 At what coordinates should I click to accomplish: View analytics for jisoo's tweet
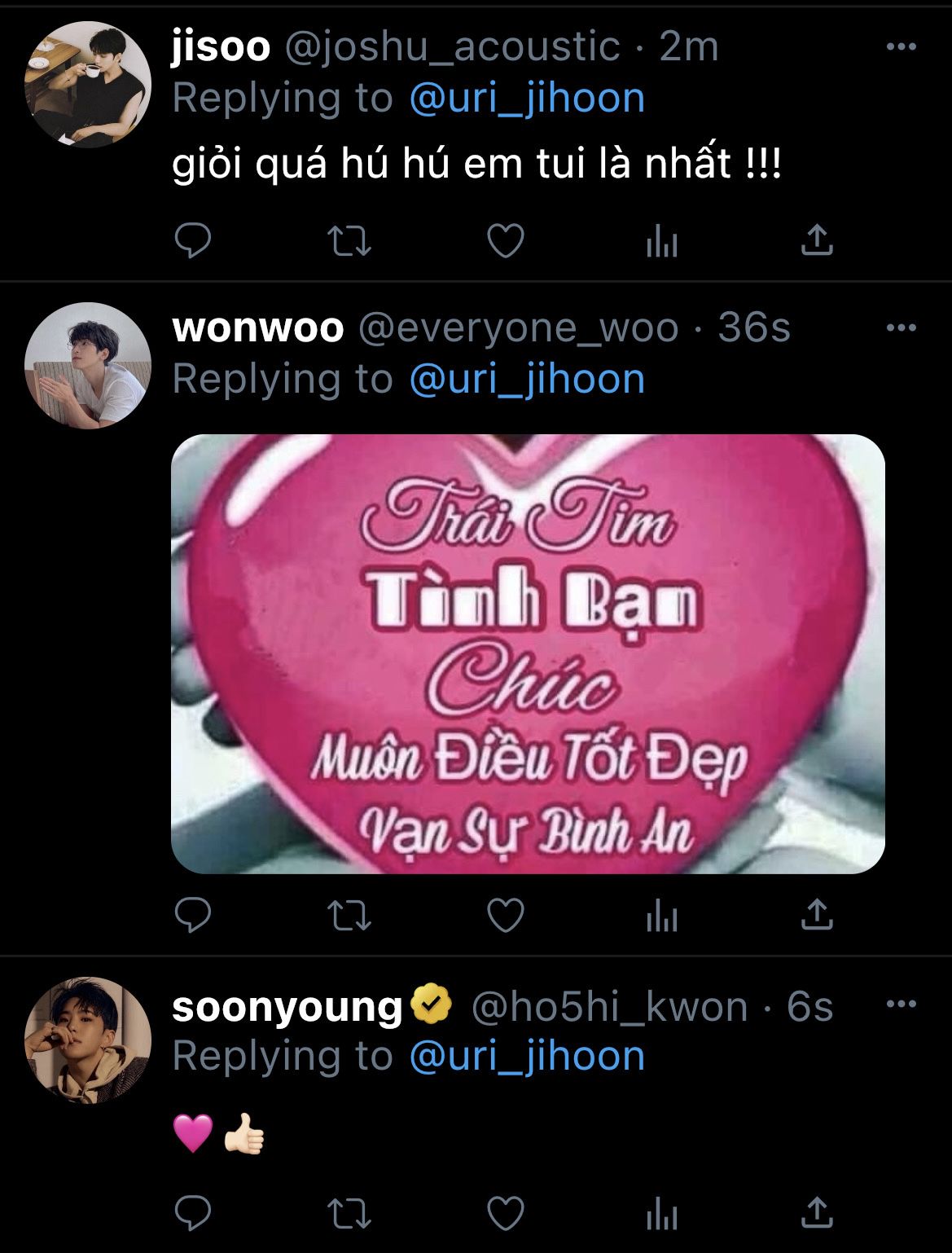pos(661,241)
